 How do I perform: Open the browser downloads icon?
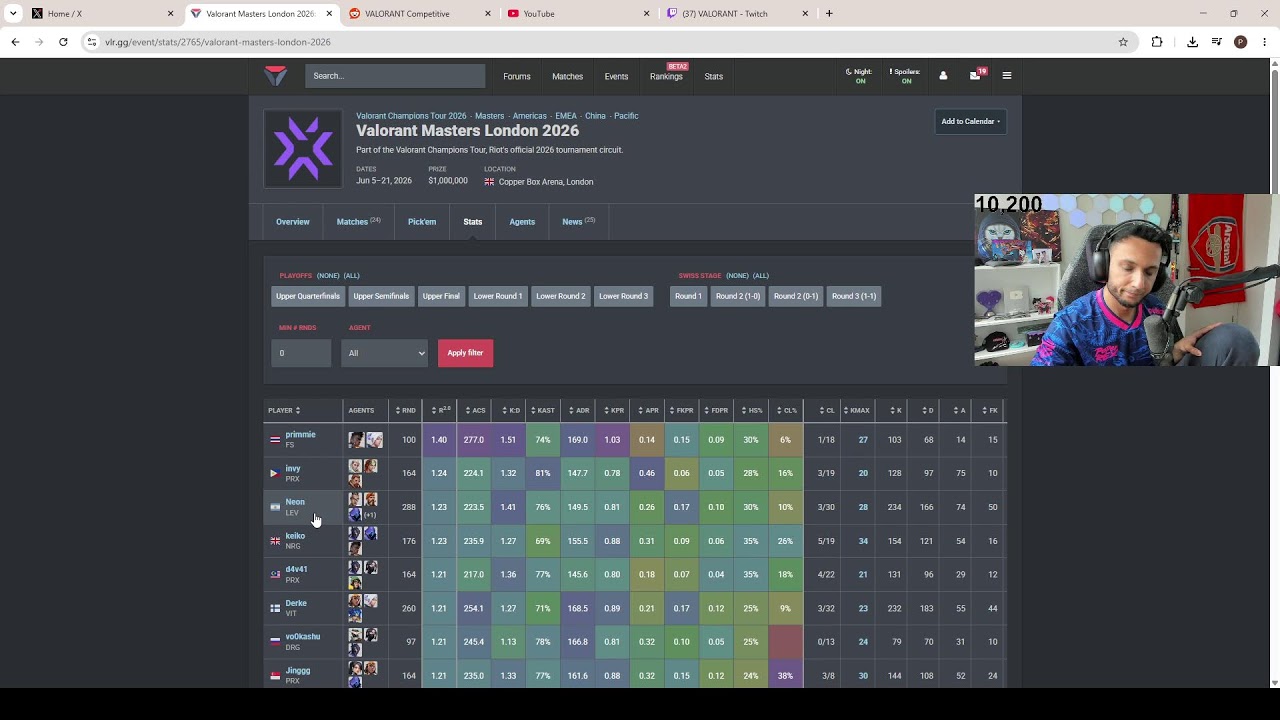click(x=1192, y=42)
